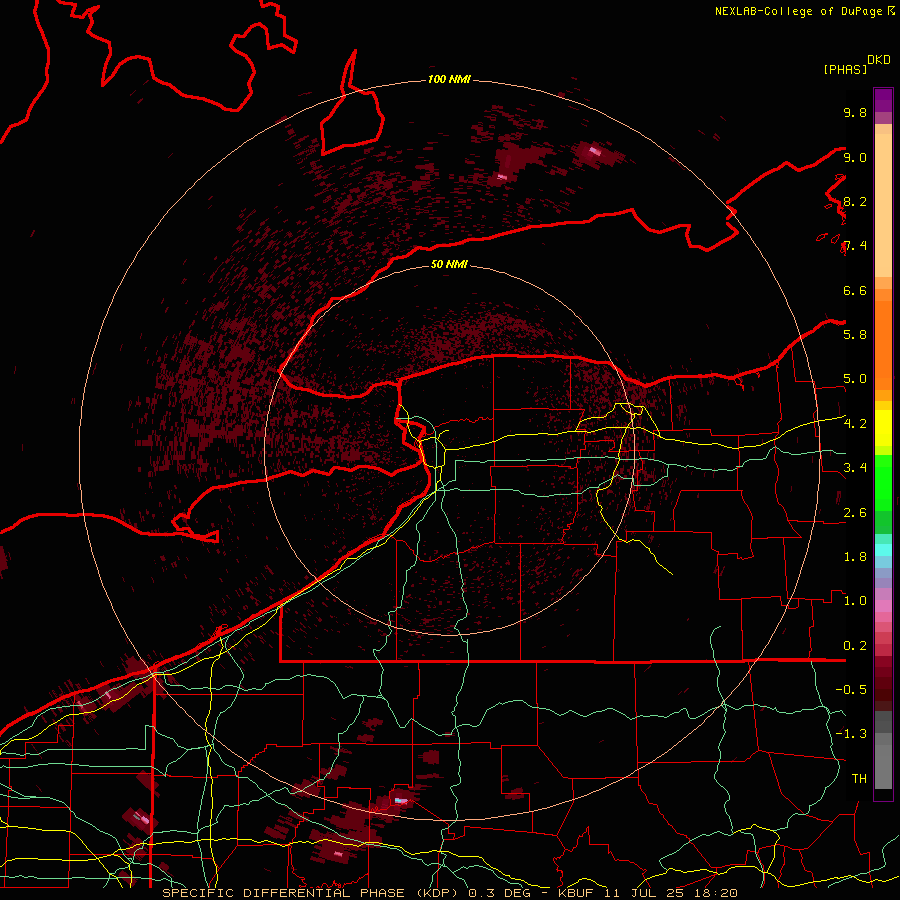Screen dimensions: 900x900
Task: Click the 5.0 color scale value
Action: tap(855, 379)
